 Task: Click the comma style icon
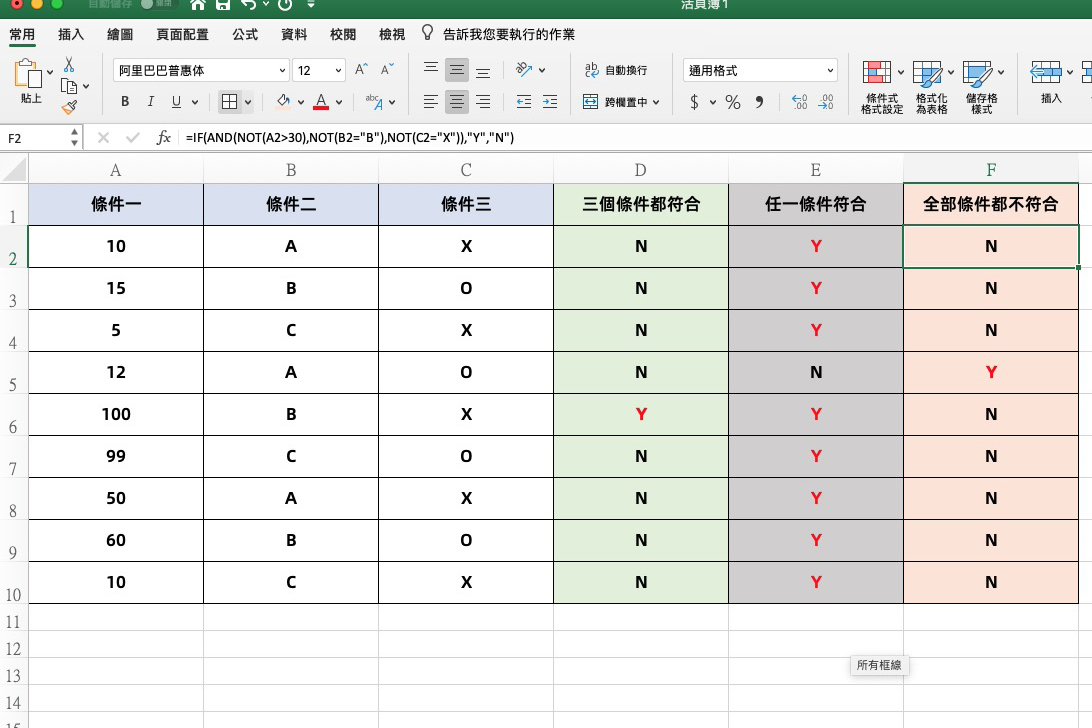(x=760, y=102)
